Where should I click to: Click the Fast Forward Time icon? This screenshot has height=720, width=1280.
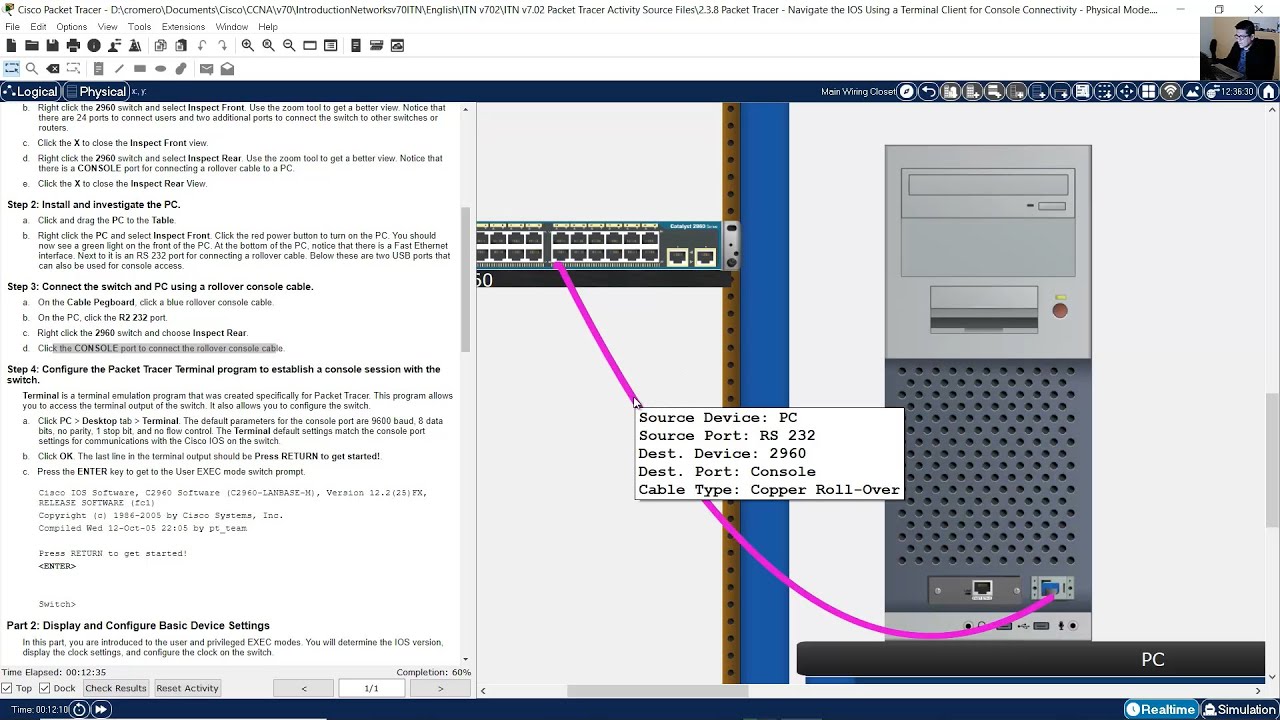point(101,709)
